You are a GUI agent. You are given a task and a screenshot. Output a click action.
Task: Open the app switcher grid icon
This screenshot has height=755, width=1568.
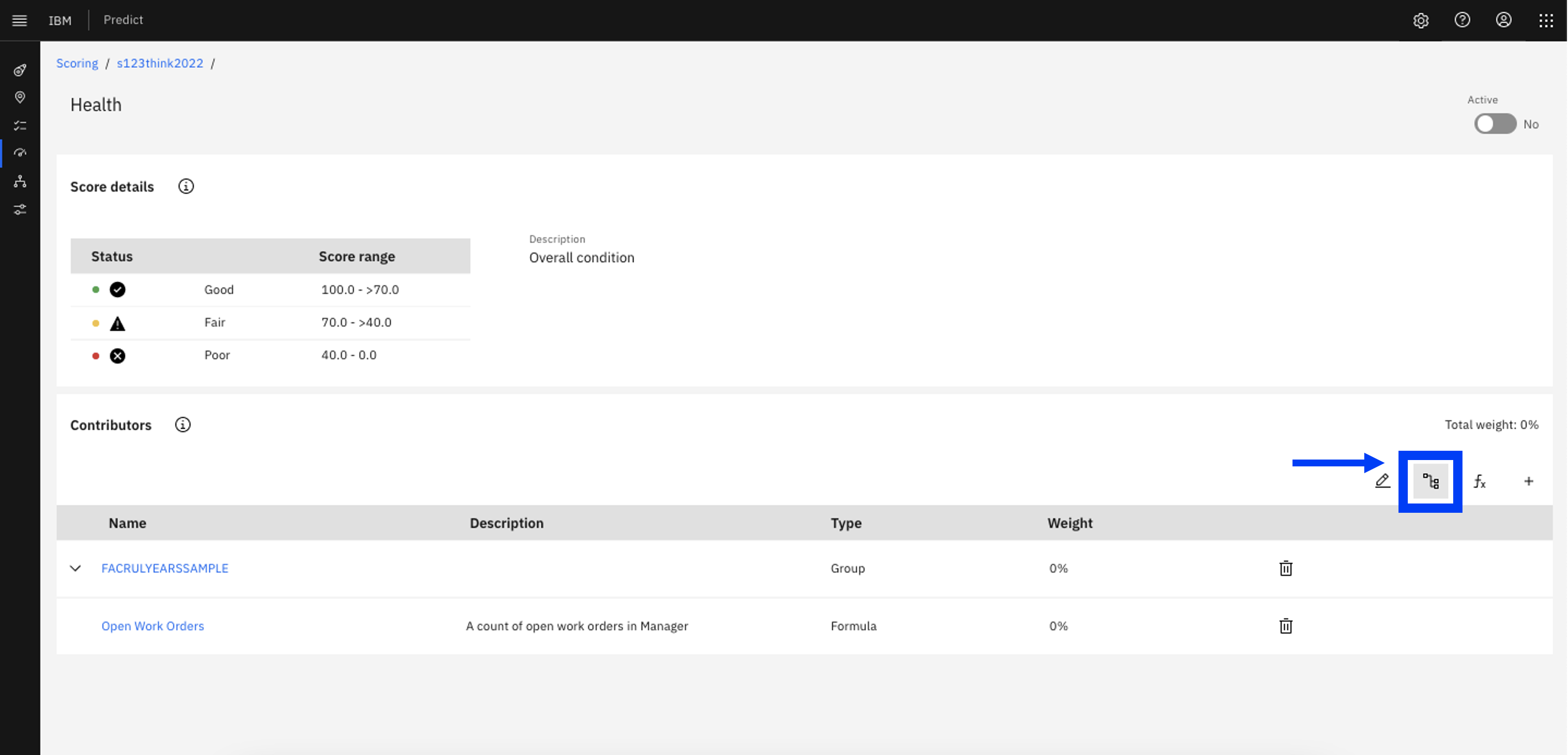1546,20
